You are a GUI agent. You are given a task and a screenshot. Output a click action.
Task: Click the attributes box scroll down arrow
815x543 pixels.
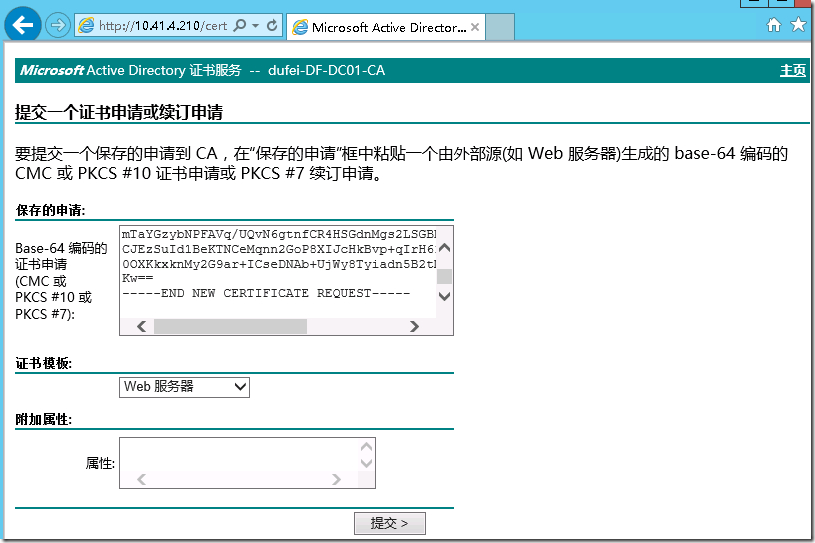pos(366,463)
